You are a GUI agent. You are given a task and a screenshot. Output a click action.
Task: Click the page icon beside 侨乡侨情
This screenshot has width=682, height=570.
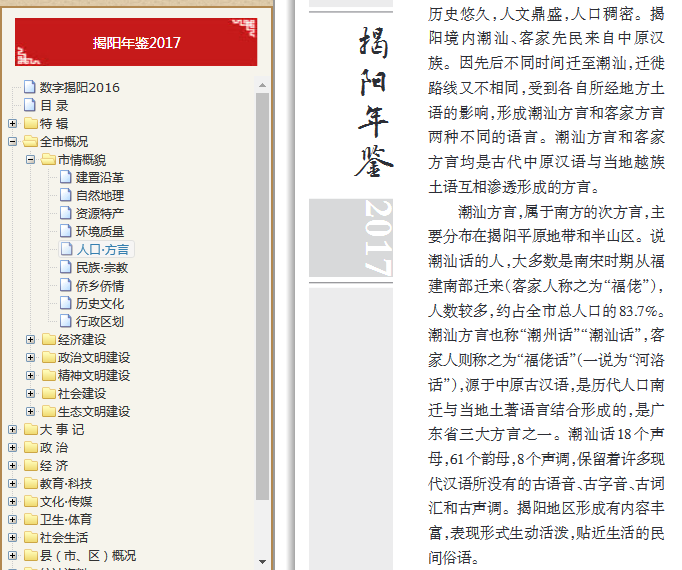pyautogui.click(x=66, y=285)
